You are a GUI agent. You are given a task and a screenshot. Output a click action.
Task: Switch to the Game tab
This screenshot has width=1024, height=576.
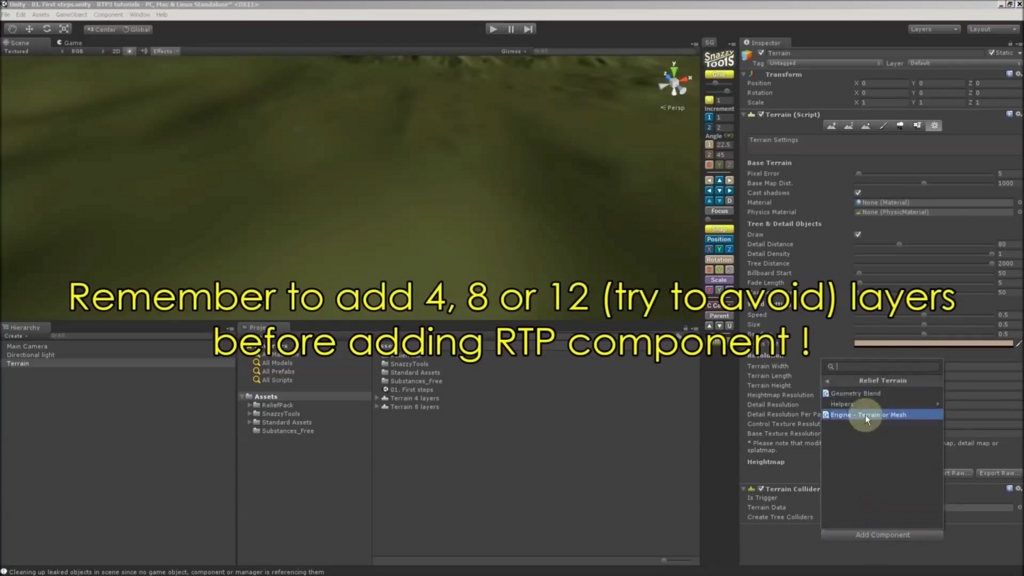(x=69, y=42)
